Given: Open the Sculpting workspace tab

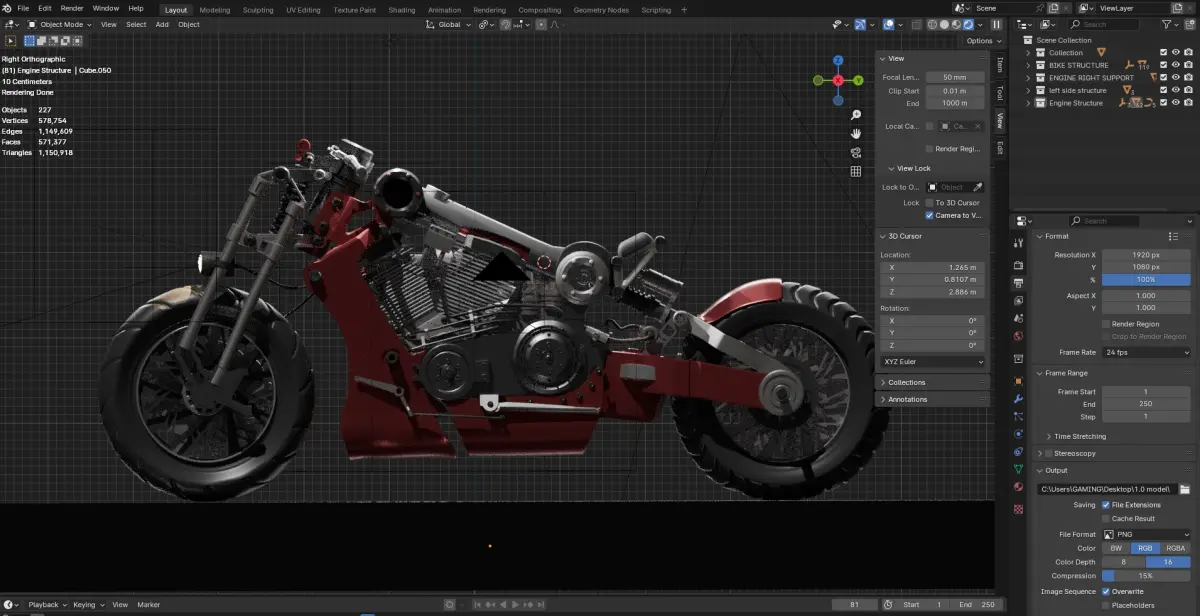Looking at the screenshot, I should (x=258, y=10).
